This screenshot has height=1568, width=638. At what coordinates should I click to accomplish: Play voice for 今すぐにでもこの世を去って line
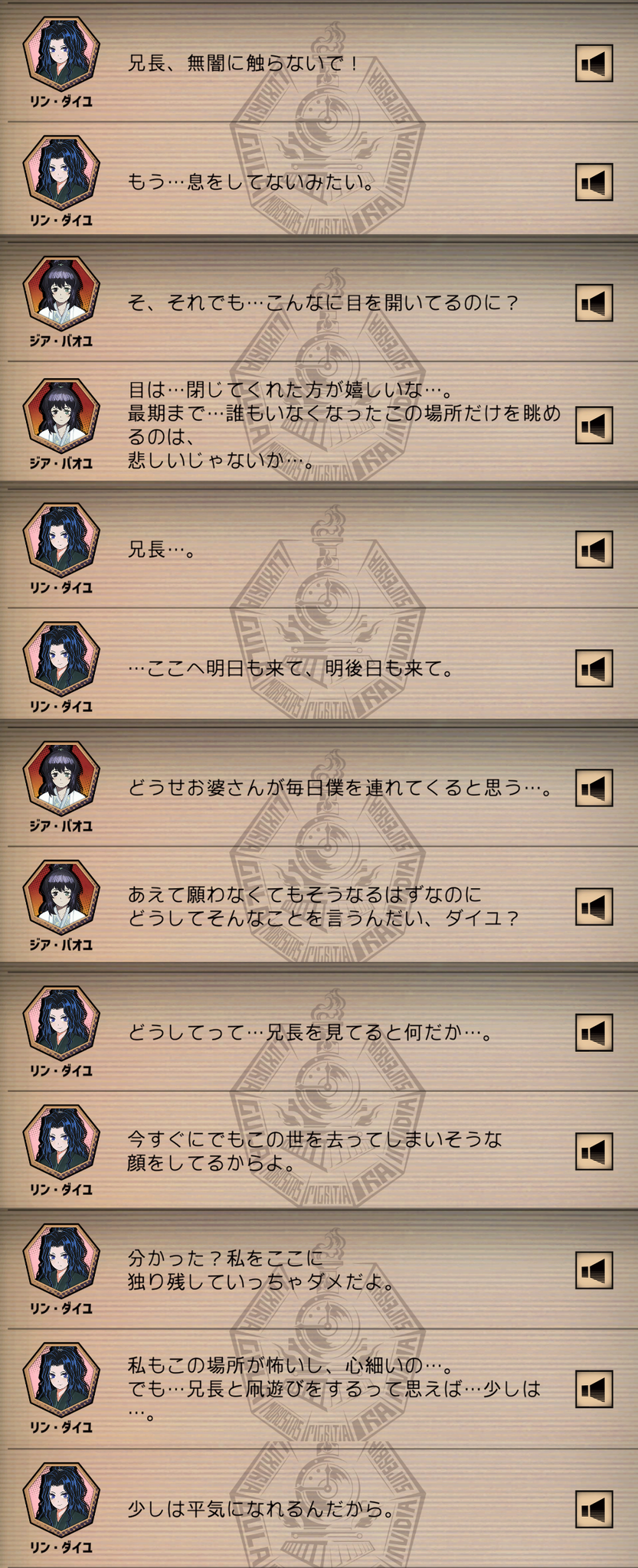594,1151
